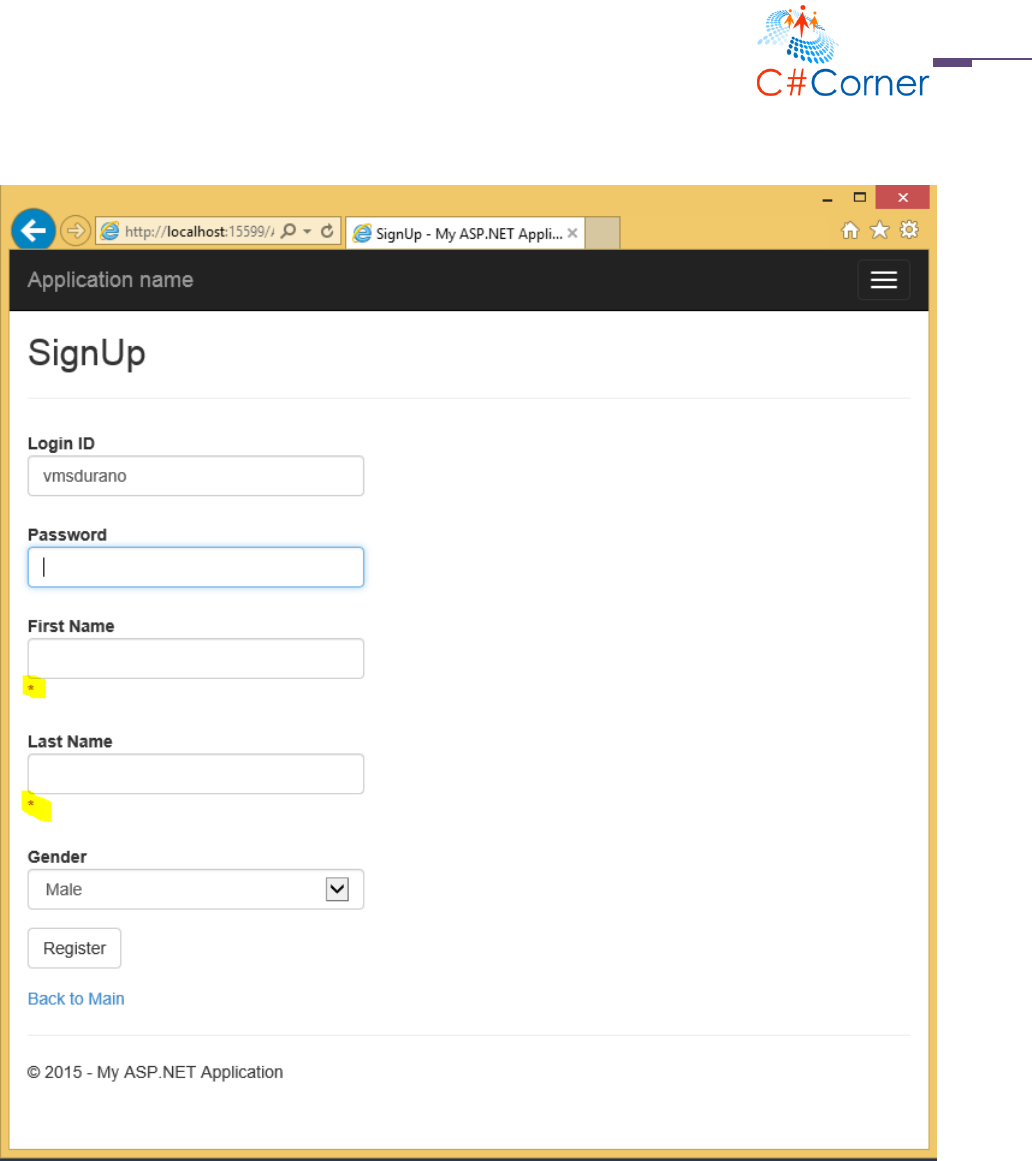Maximize the browser window
This screenshot has width=1032, height=1161.
click(860, 197)
